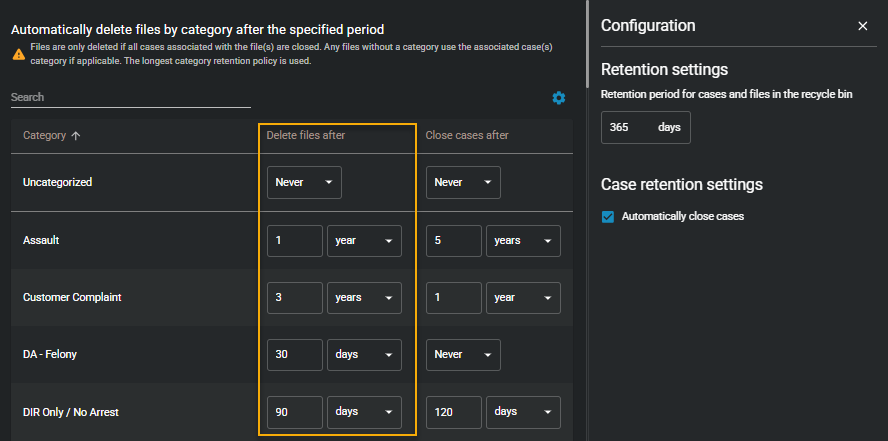Image resolution: width=888 pixels, height=441 pixels.
Task: Close the Configuration panel
Action: coord(863,26)
